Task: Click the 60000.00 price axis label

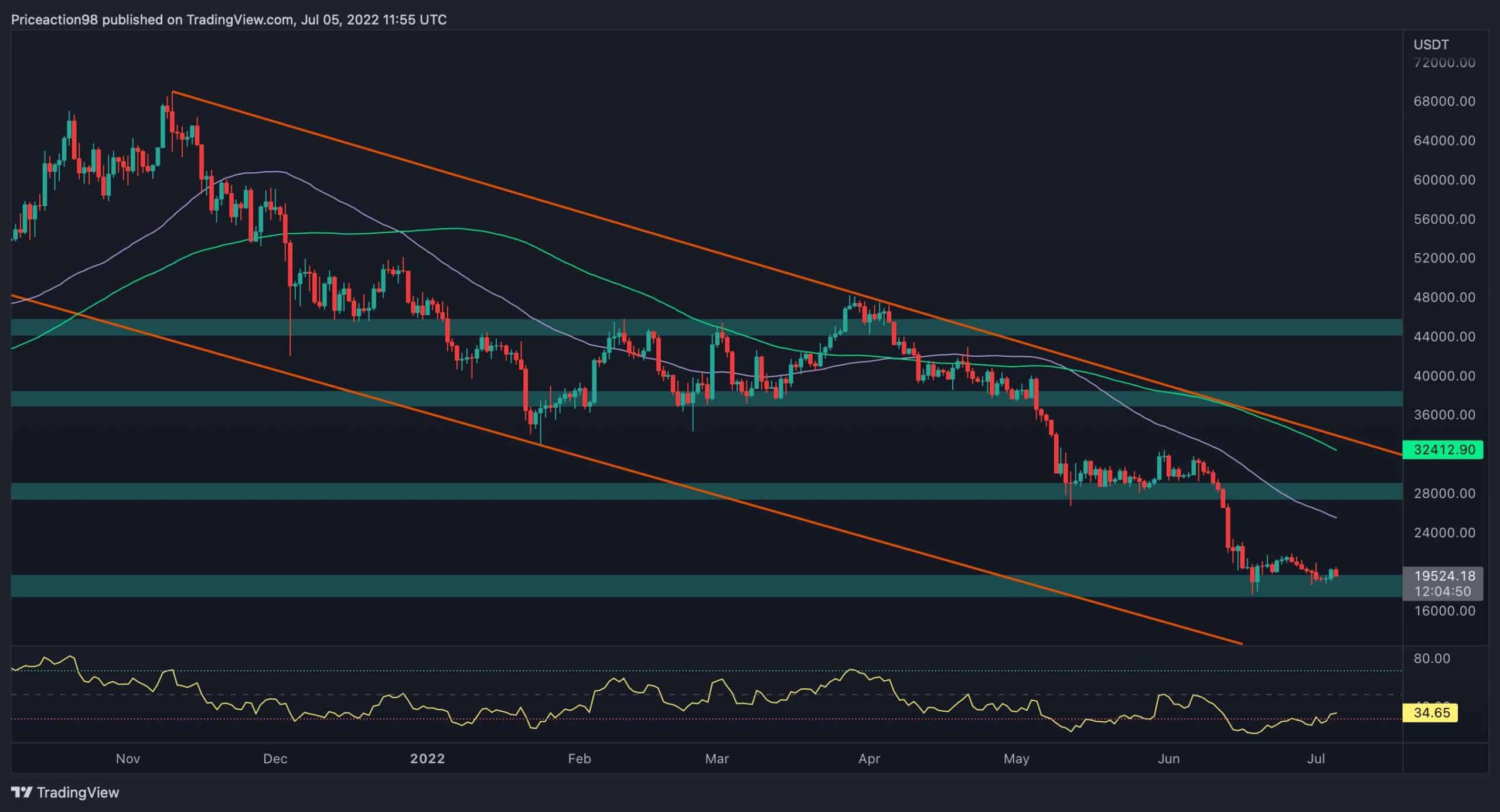Action: pos(1444,180)
